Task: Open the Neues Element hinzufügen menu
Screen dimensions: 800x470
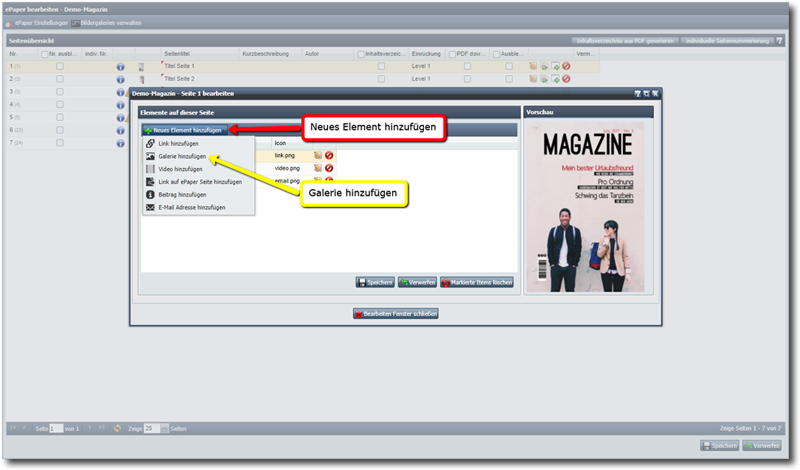Action: click(185, 130)
